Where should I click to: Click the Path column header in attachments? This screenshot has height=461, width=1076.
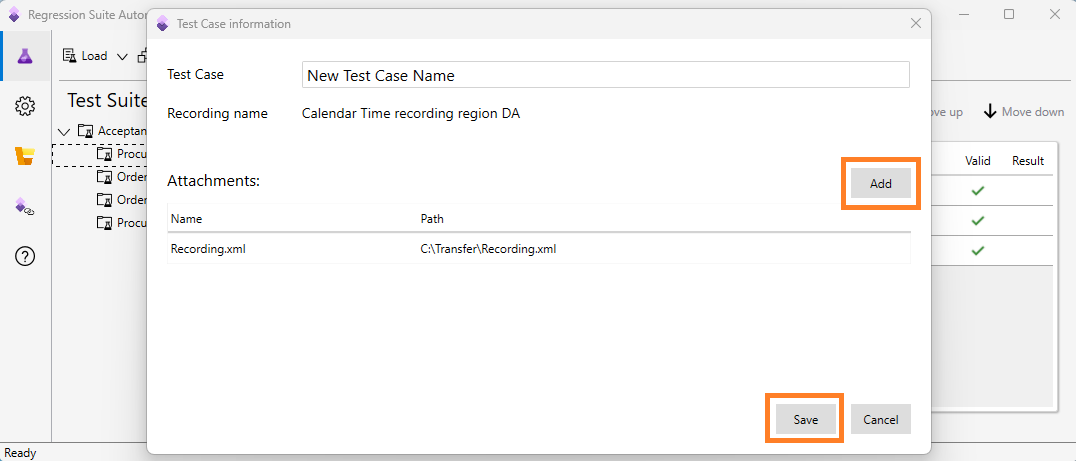click(x=432, y=218)
